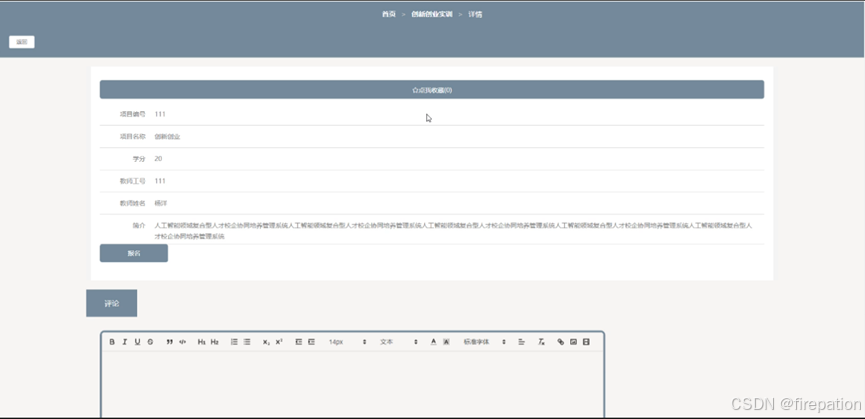Open the text alignment options
The image size is (865, 419).
[x=521, y=342]
